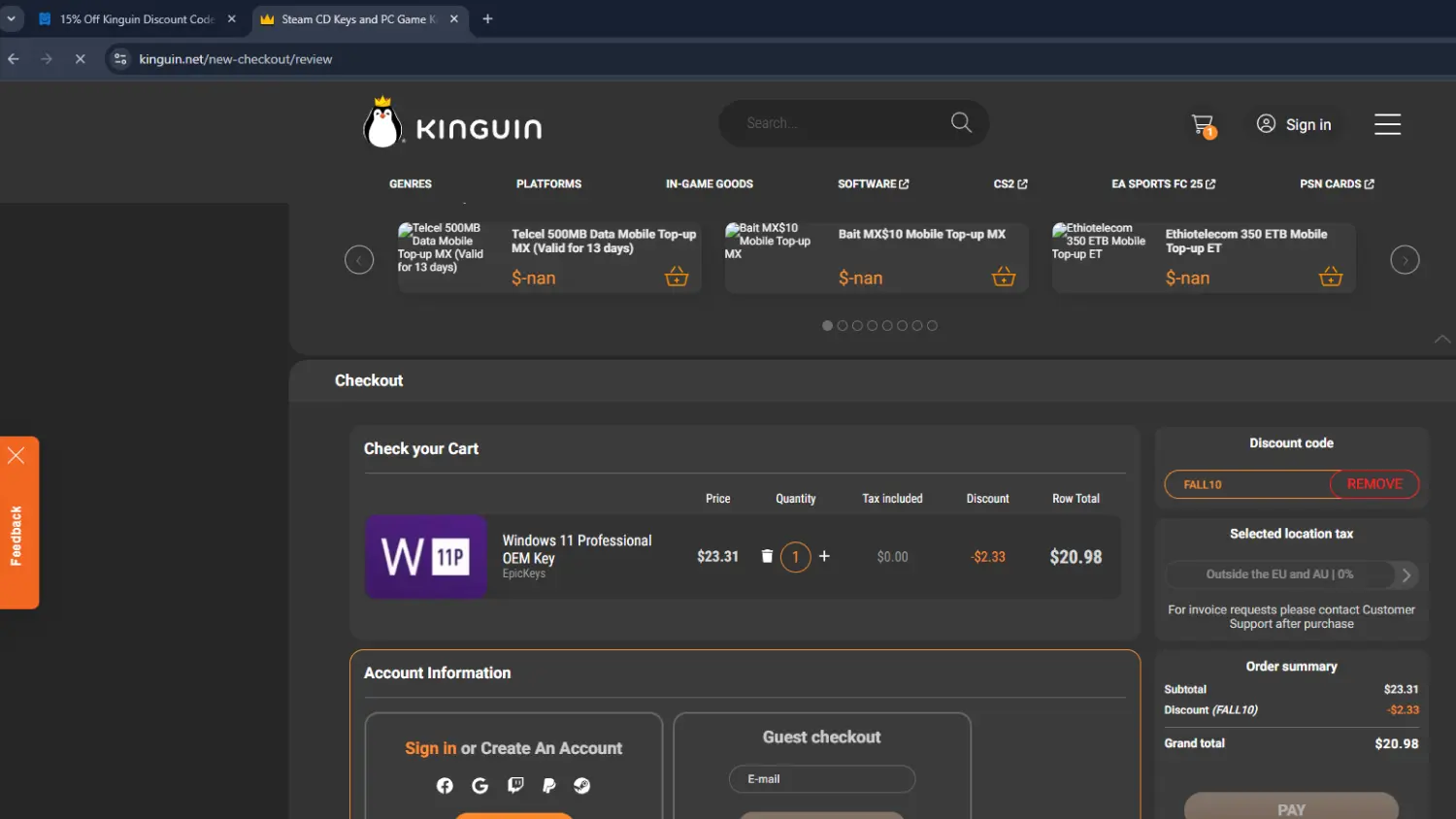Screen dimensions: 1456x819
Task: Sign in with the Google icon
Action: (x=480, y=786)
